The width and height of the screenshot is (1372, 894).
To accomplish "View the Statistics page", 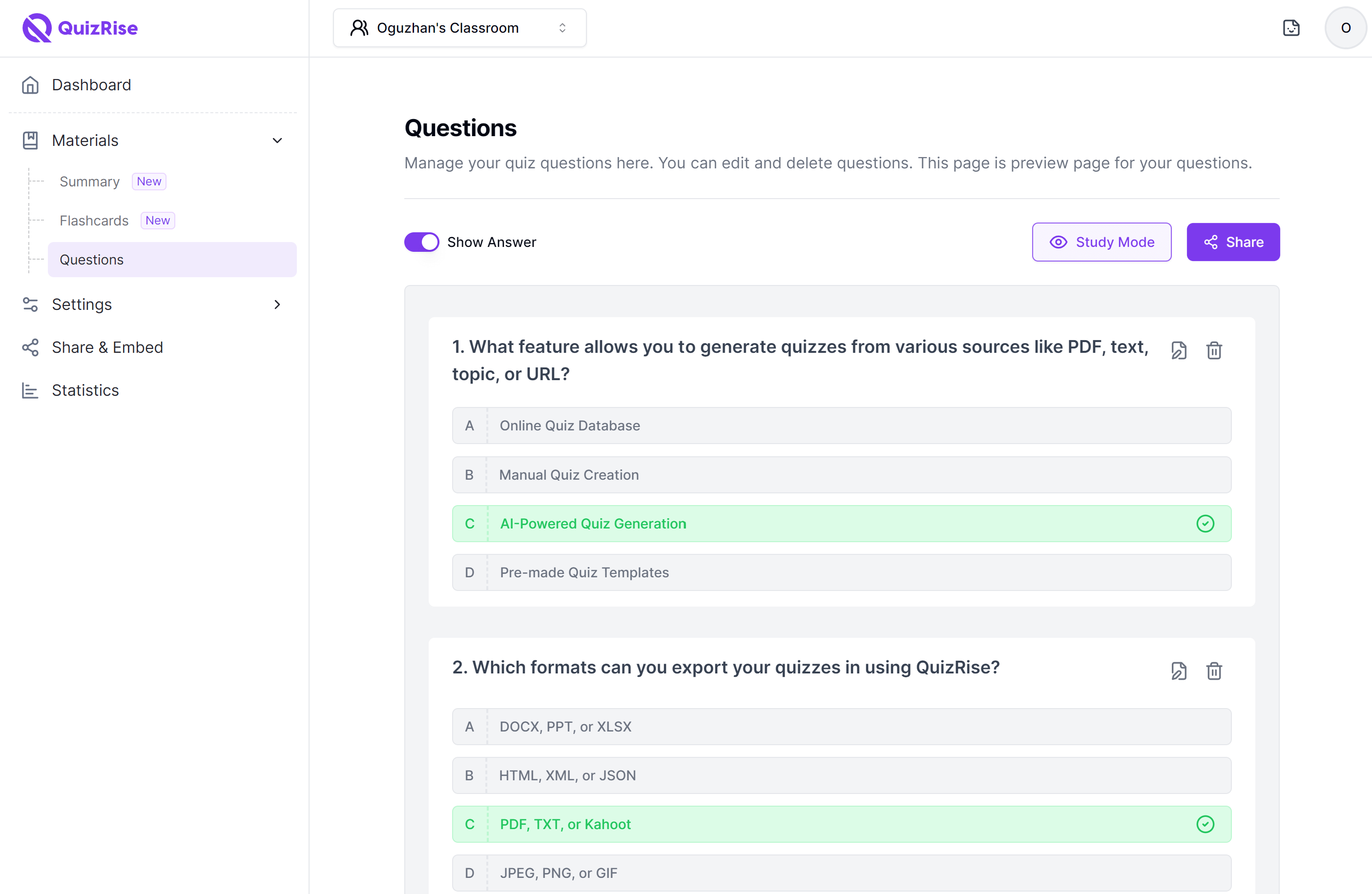I will pos(85,390).
